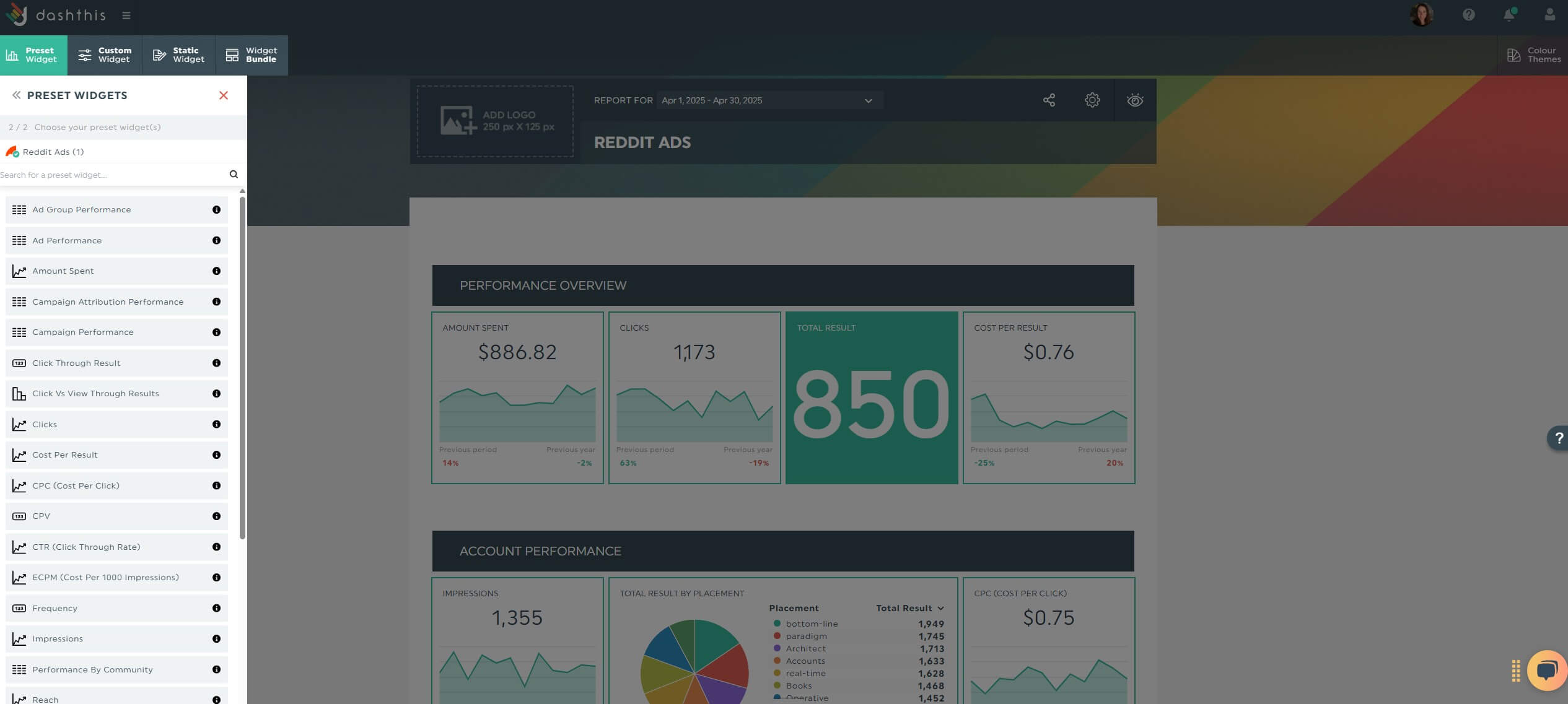The image size is (1568, 704).
Task: Open the hamburger menu next to dashthis
Action: (x=126, y=15)
